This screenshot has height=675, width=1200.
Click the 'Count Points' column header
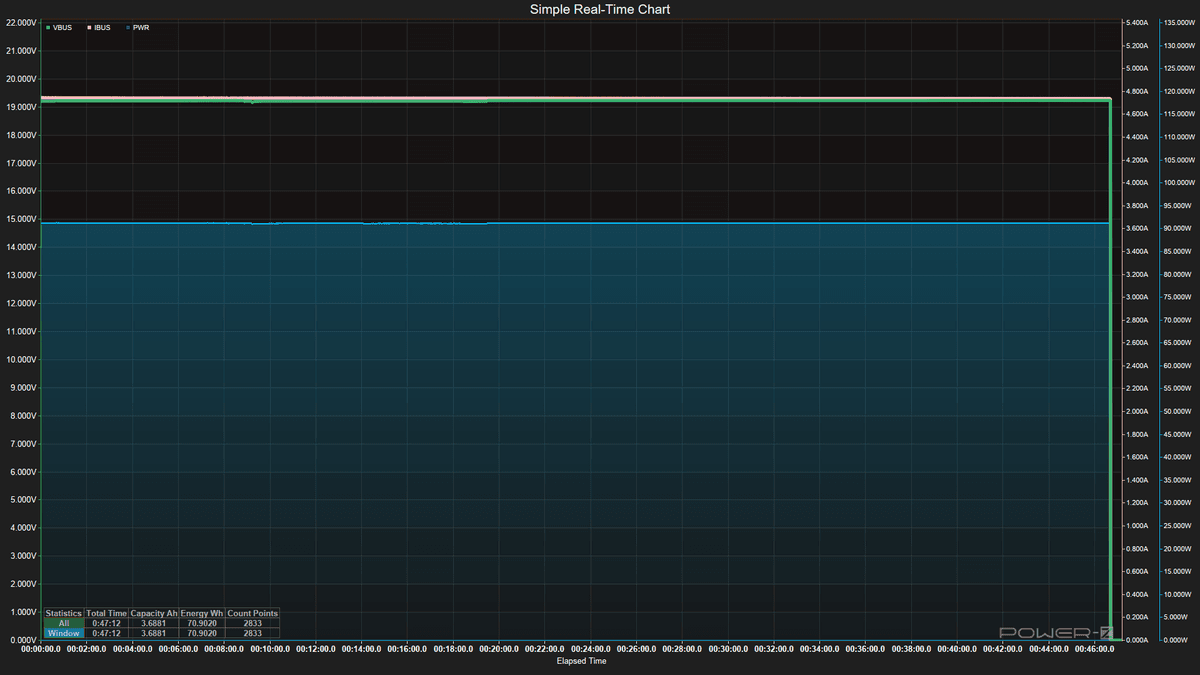(x=252, y=613)
